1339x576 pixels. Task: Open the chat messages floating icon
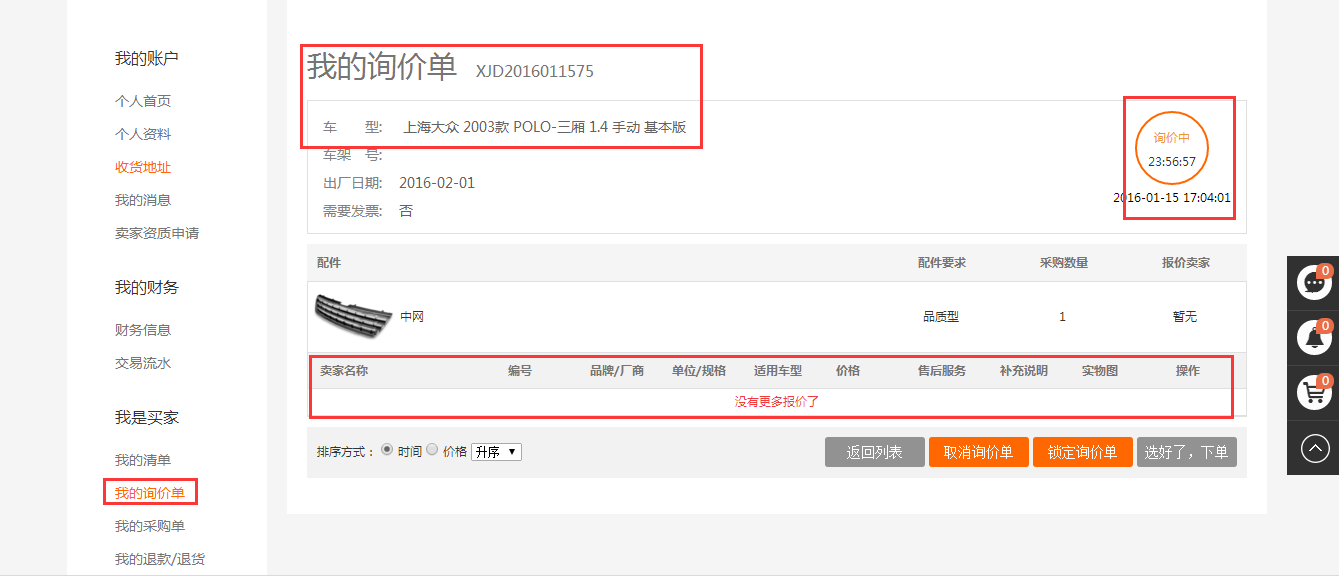pyautogui.click(x=1313, y=282)
